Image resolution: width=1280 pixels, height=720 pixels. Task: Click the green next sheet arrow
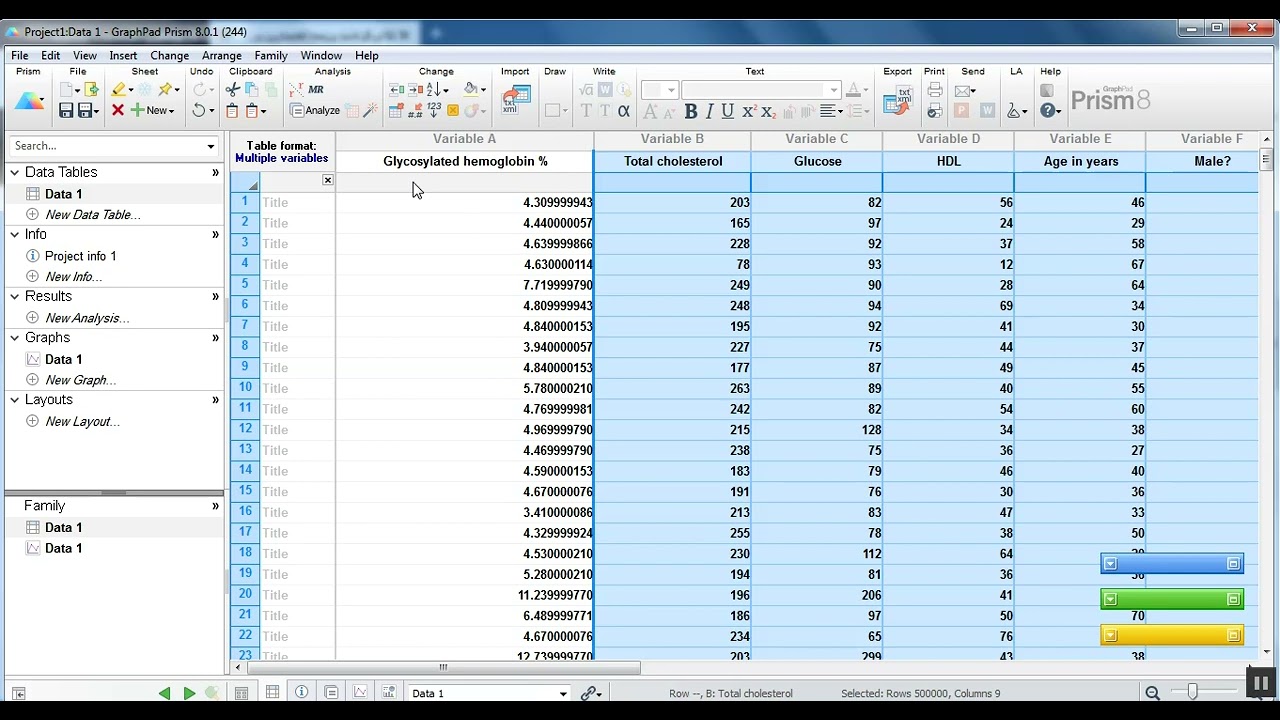(x=189, y=693)
